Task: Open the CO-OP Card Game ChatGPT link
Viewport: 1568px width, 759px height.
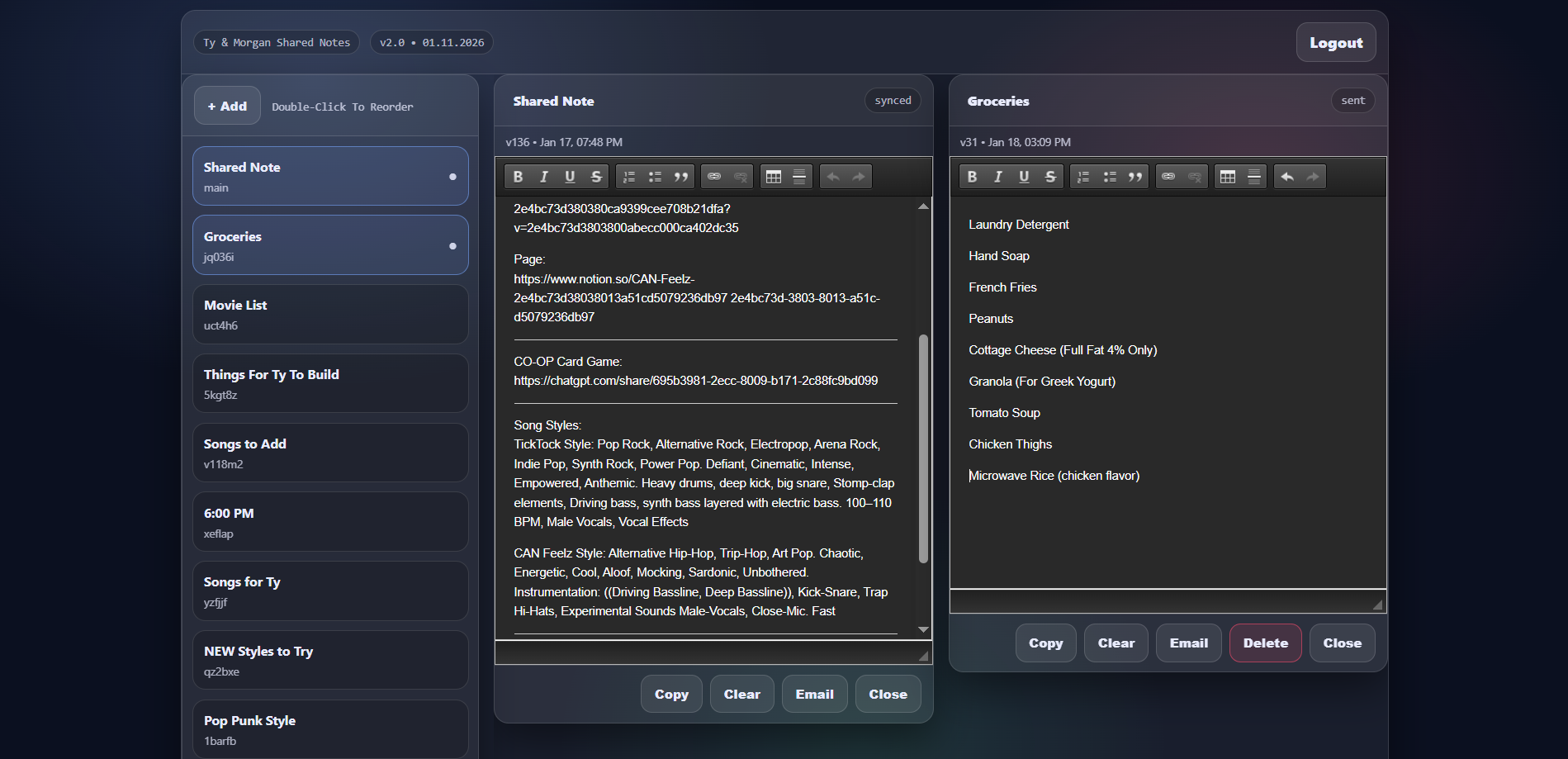Action: [x=695, y=381]
